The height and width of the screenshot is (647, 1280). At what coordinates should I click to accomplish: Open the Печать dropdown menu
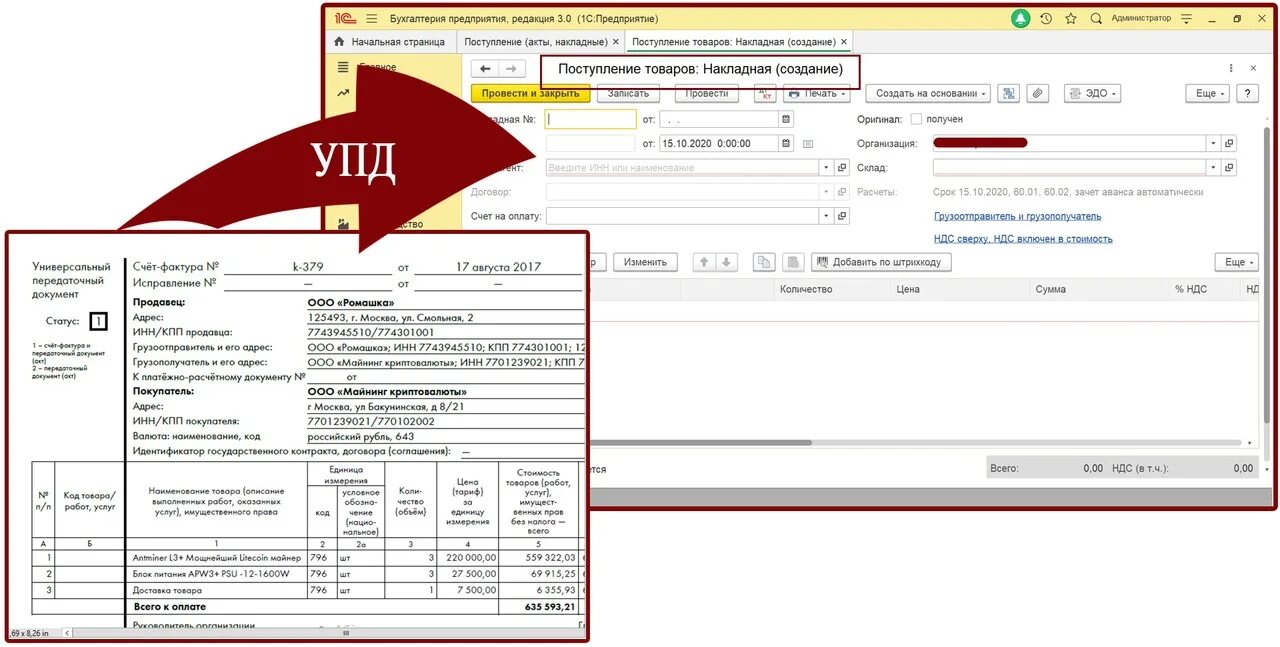point(817,93)
